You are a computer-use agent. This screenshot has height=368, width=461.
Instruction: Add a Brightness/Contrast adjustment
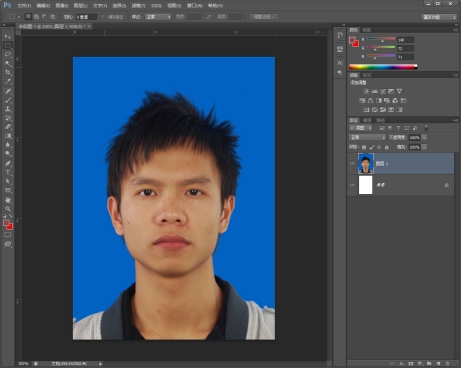[366, 91]
